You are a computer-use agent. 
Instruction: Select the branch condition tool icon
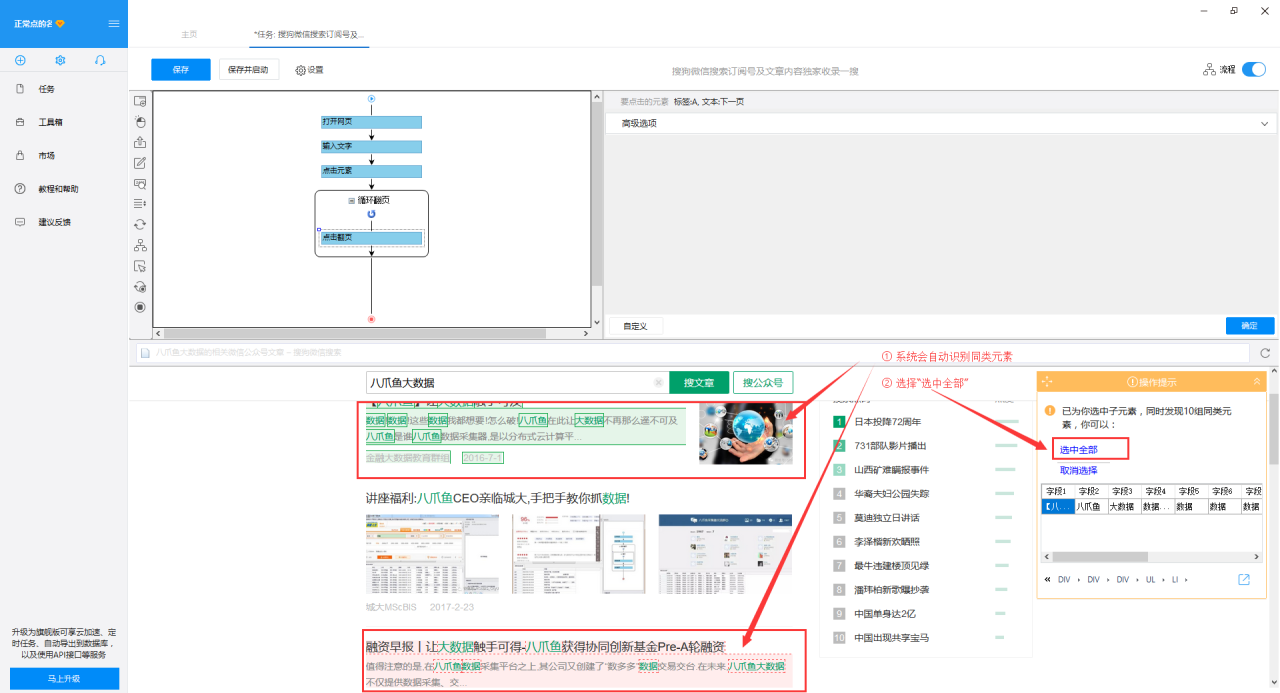coord(140,246)
